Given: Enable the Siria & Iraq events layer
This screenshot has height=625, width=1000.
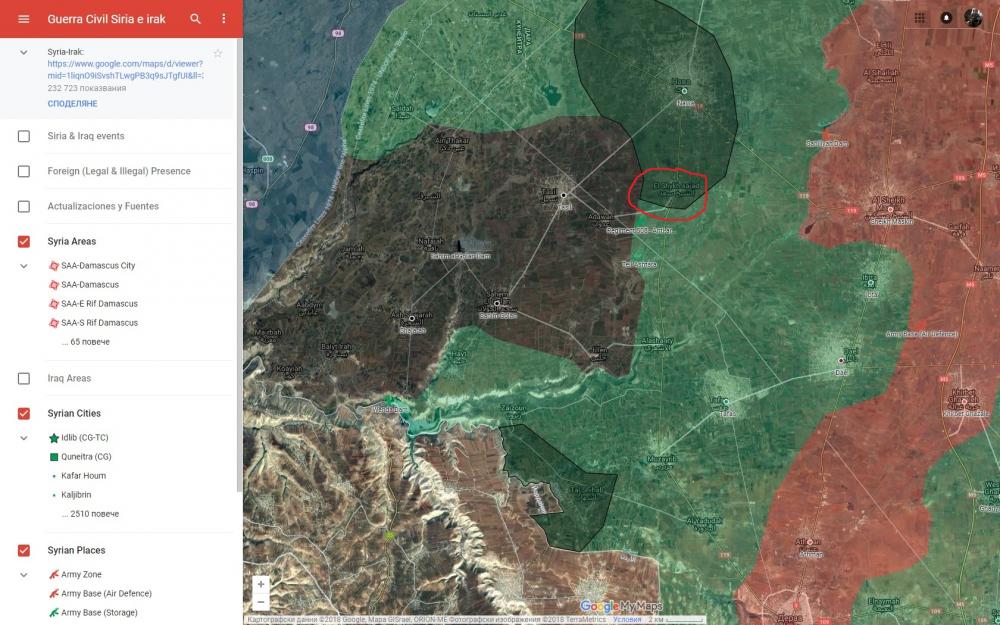Looking at the screenshot, I should click(x=24, y=136).
